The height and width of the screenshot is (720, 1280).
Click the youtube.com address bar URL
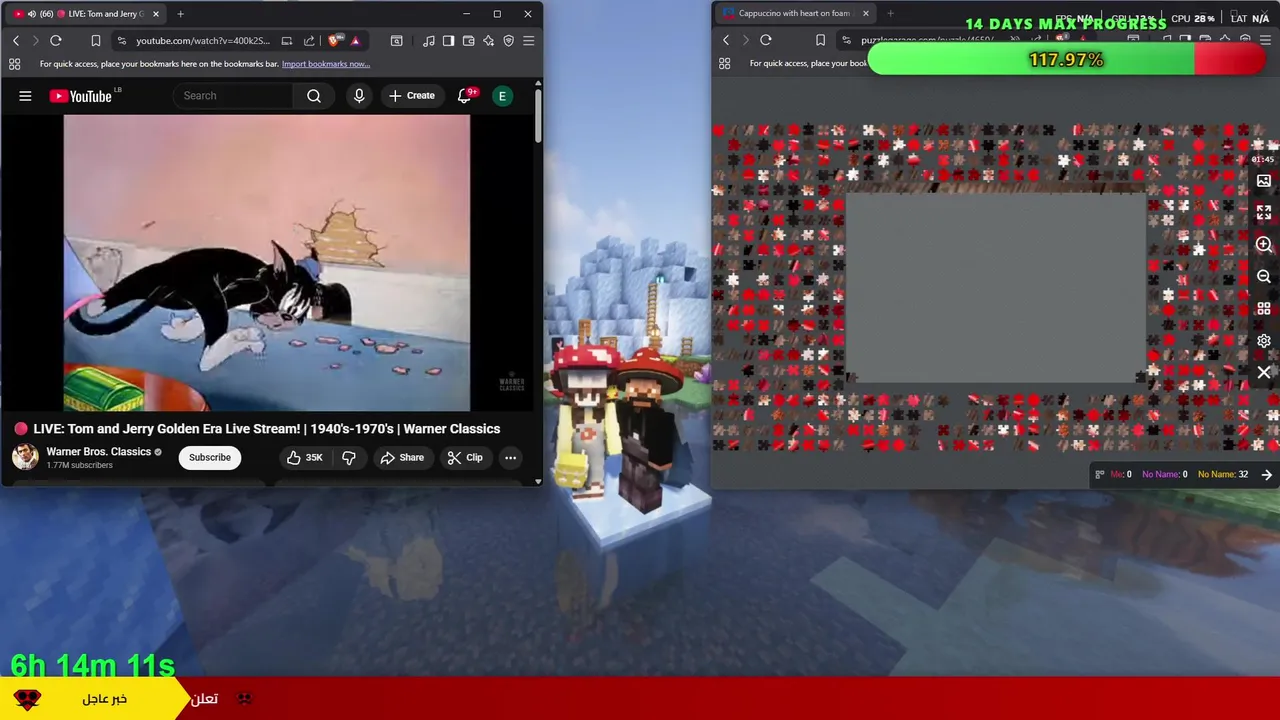(x=203, y=41)
